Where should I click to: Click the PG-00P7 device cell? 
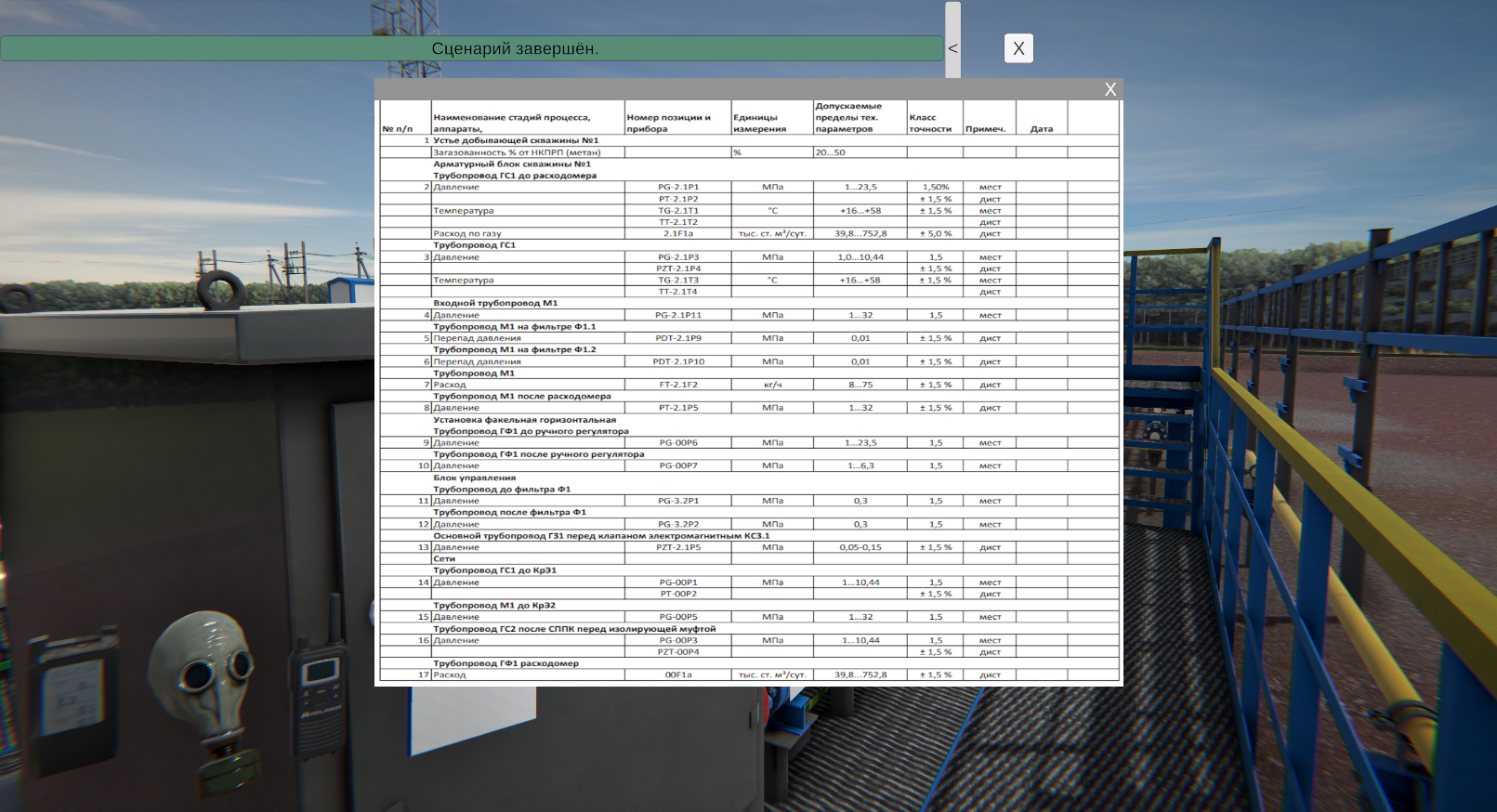coord(678,465)
